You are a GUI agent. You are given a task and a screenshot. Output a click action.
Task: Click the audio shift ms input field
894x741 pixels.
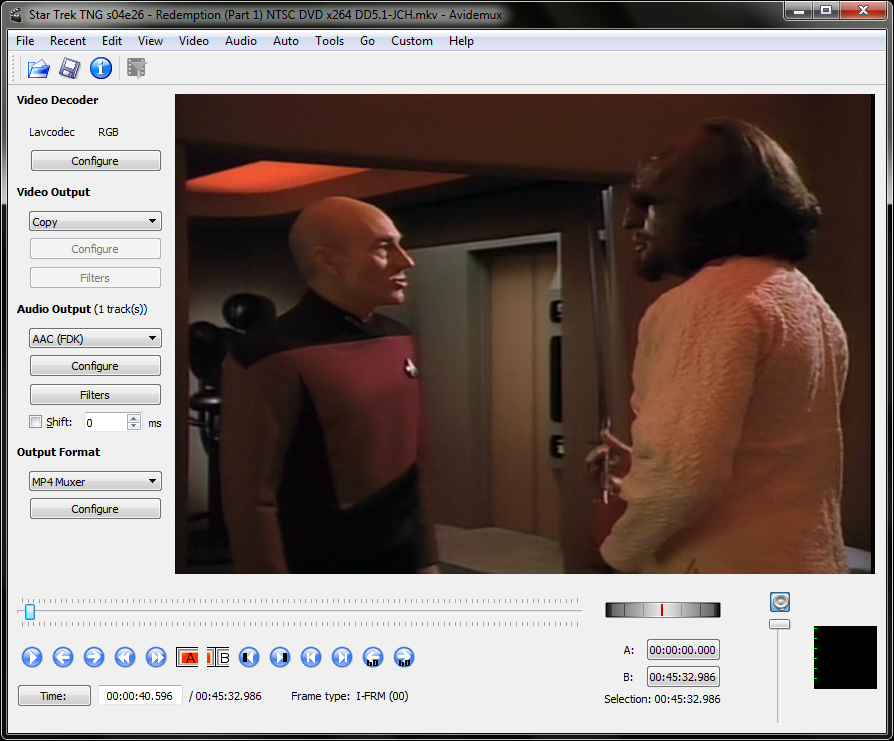pyautogui.click(x=105, y=422)
